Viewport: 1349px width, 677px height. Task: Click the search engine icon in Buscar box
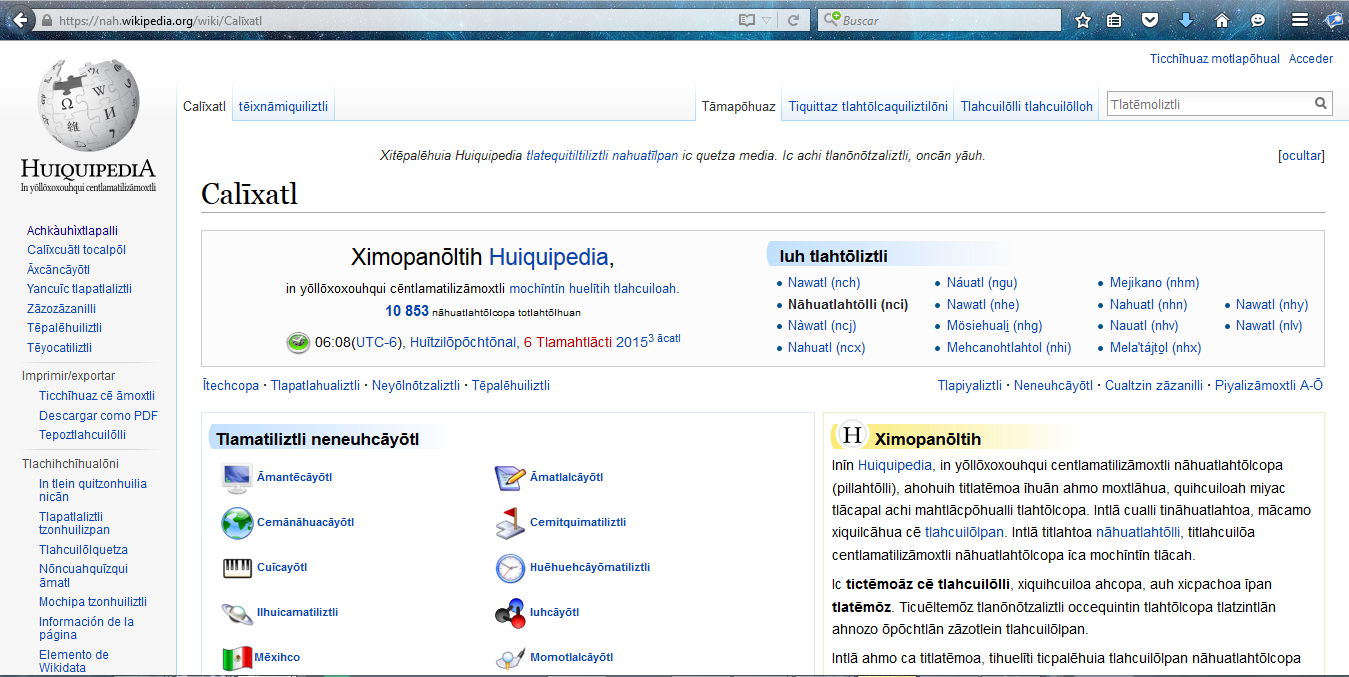831,20
